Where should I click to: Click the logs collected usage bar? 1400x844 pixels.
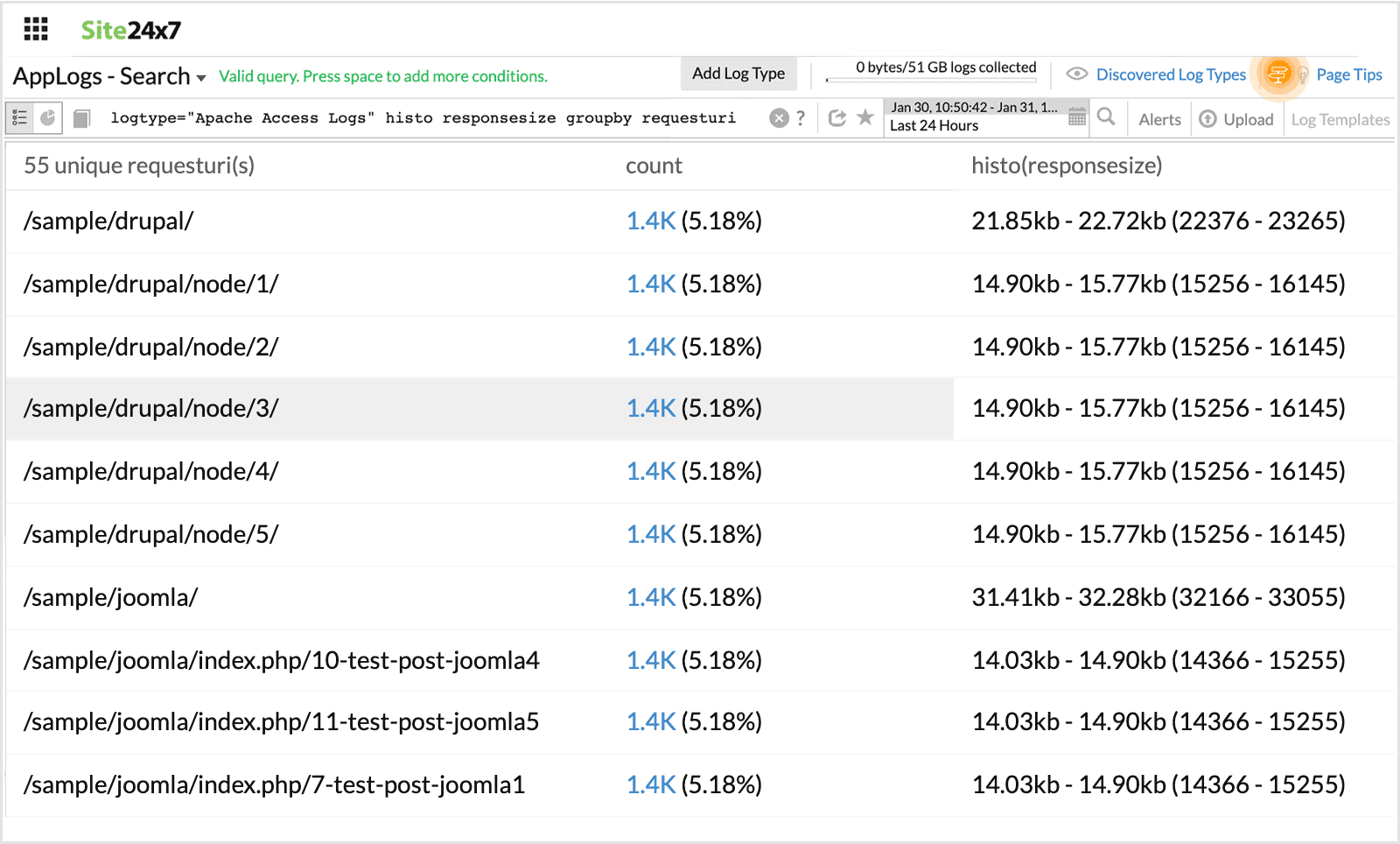point(931,80)
